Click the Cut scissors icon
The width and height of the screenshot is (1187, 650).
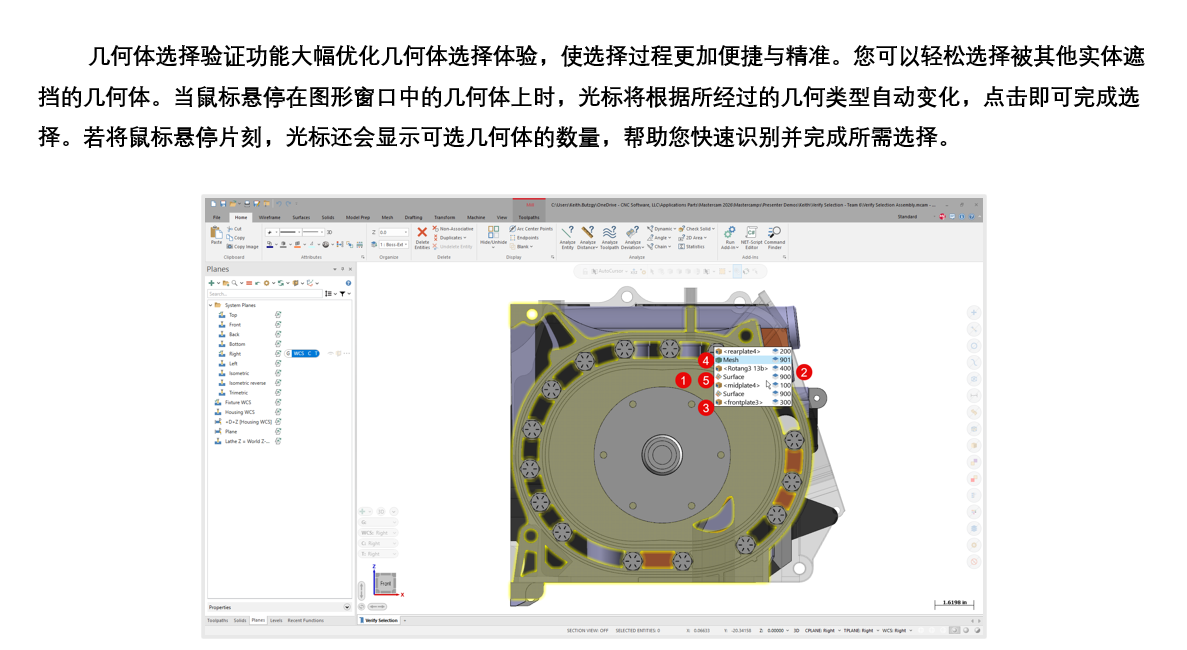click(x=229, y=229)
